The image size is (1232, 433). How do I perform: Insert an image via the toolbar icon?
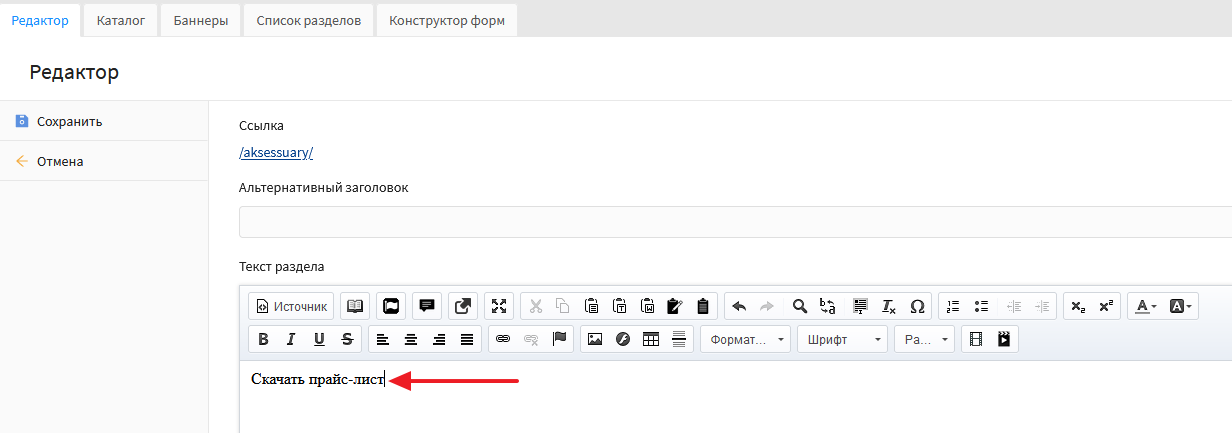(595, 339)
